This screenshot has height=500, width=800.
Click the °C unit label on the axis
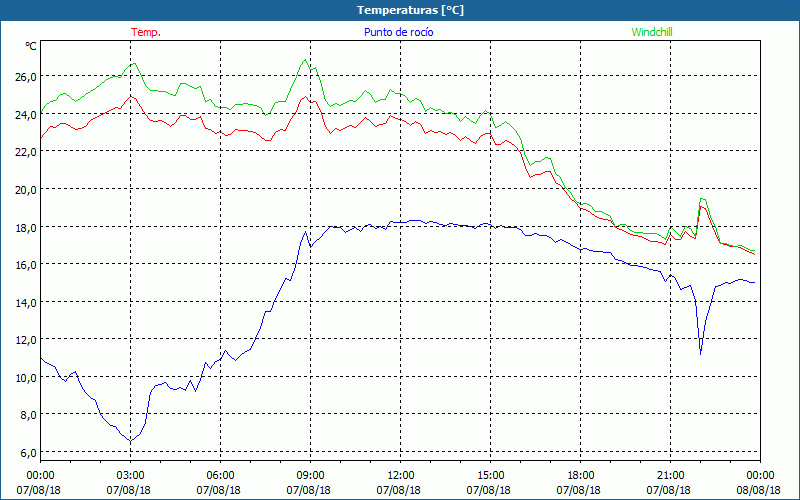tap(31, 46)
